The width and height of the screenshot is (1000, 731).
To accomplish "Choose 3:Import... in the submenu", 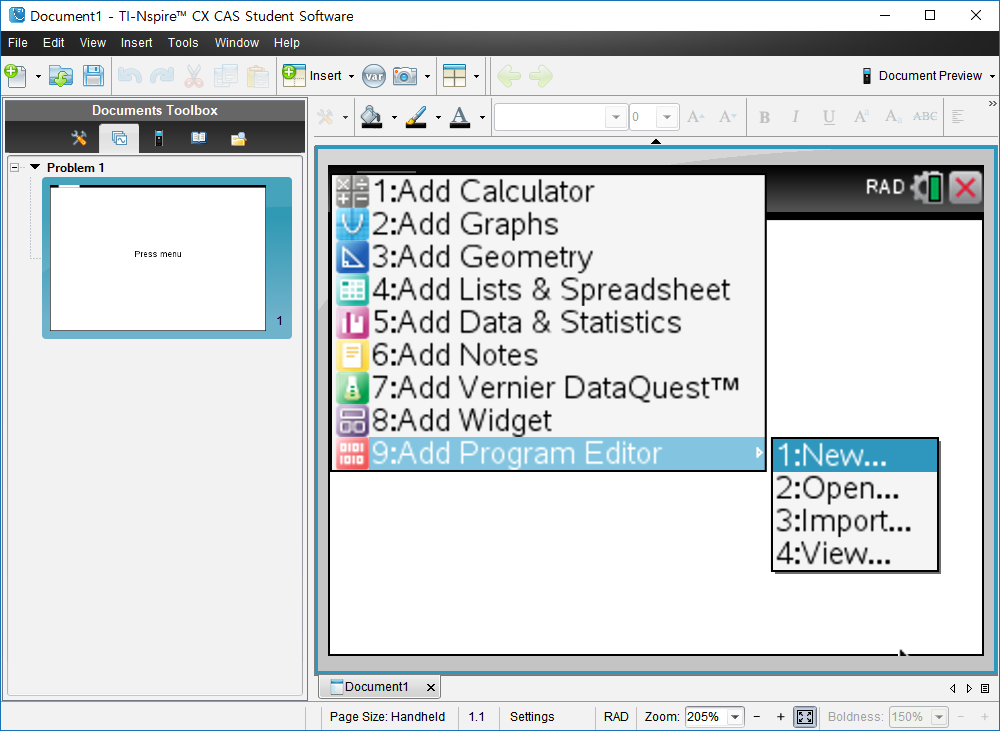I will point(855,521).
